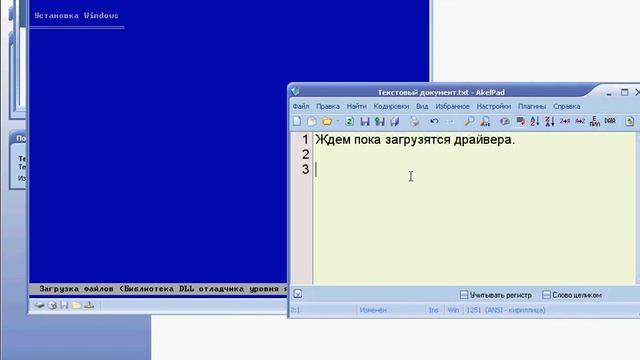Screen dimensions: 640x360
Task: Click the text 'Ждем пока загрузятся драйвера.'
Action: pyautogui.click(x=415, y=140)
